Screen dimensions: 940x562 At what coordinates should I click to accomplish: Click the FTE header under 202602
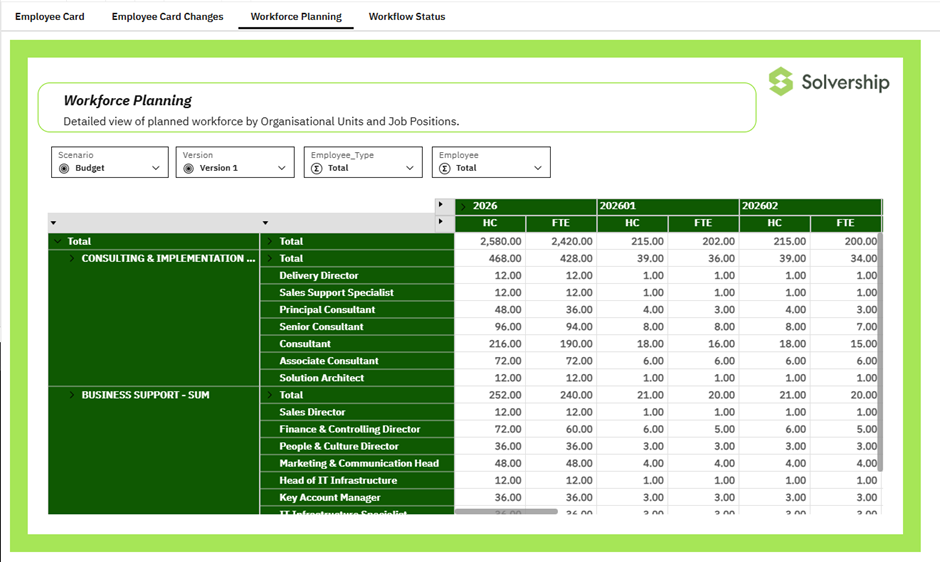click(845, 223)
